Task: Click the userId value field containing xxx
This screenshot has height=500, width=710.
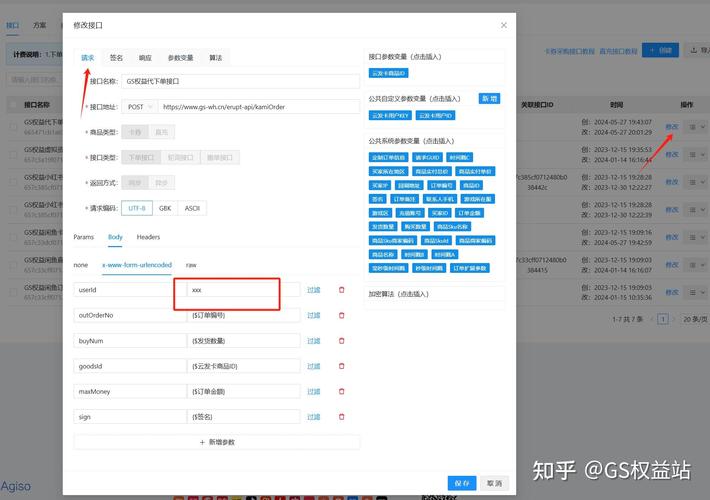Action: tap(232, 290)
